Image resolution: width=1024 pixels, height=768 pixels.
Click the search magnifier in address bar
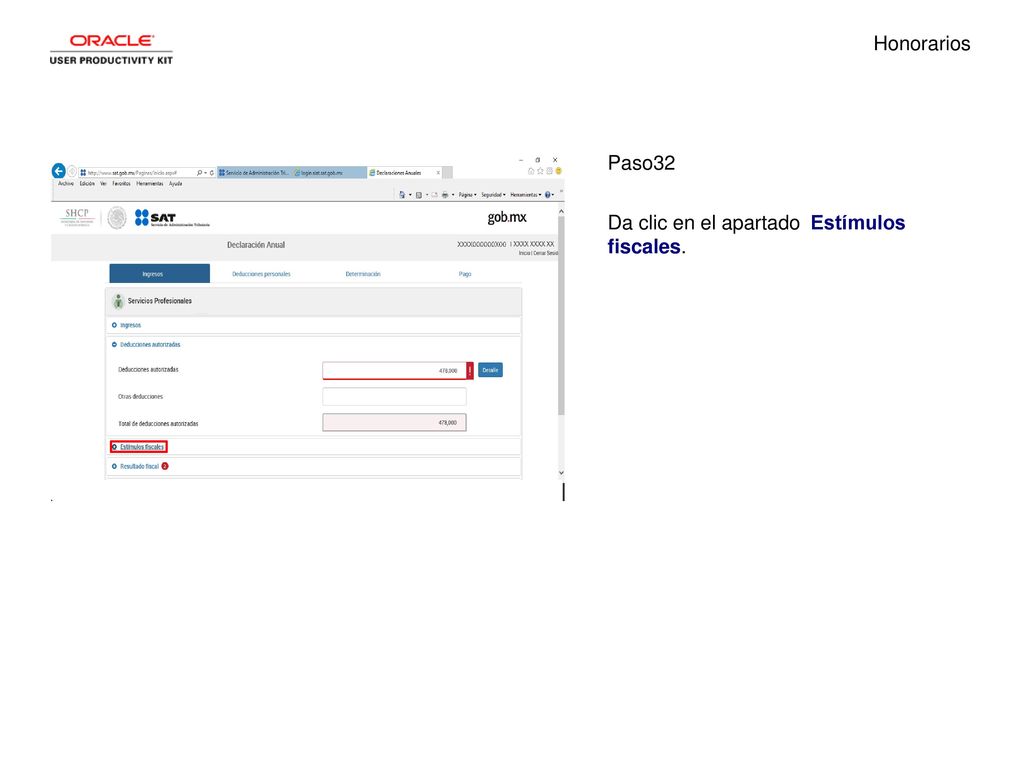[199, 173]
